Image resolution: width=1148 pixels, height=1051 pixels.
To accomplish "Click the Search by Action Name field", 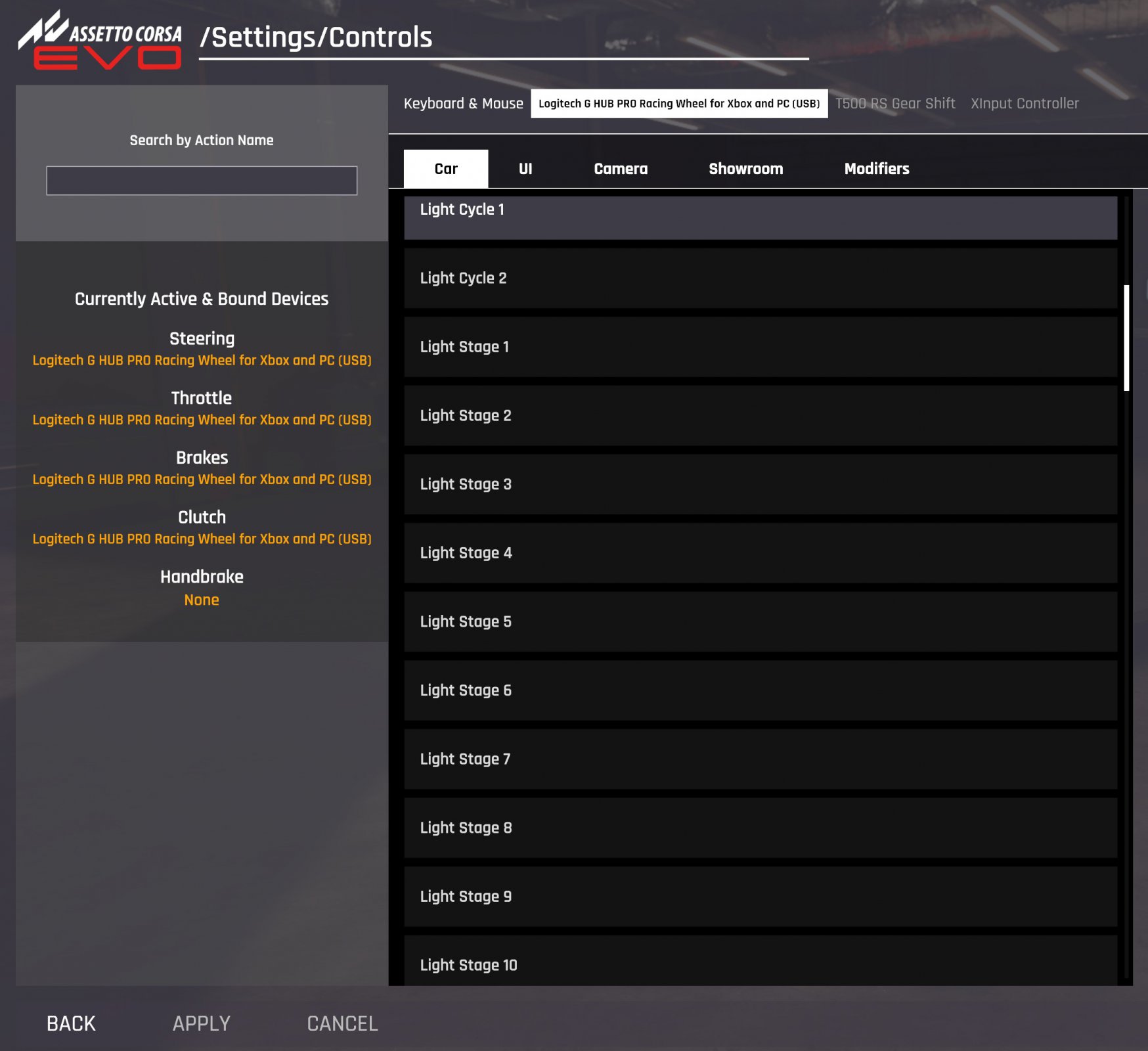I will click(202, 181).
